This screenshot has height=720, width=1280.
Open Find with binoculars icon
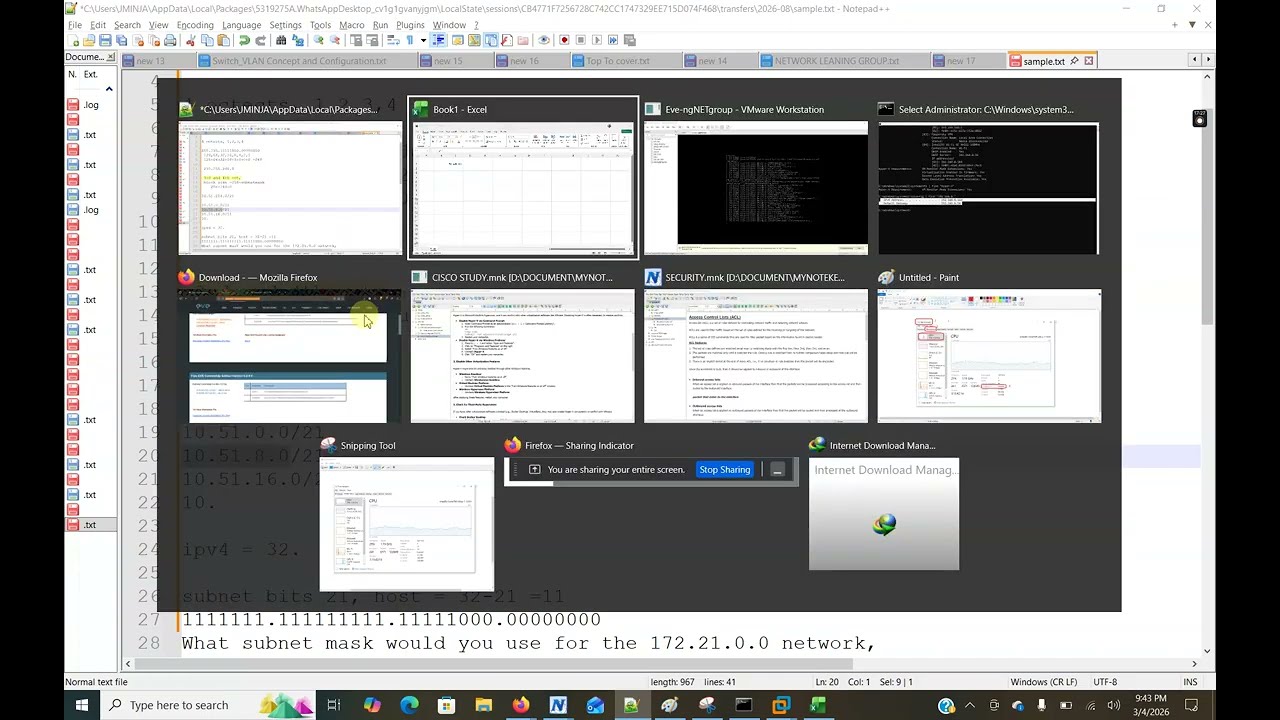pos(281,40)
